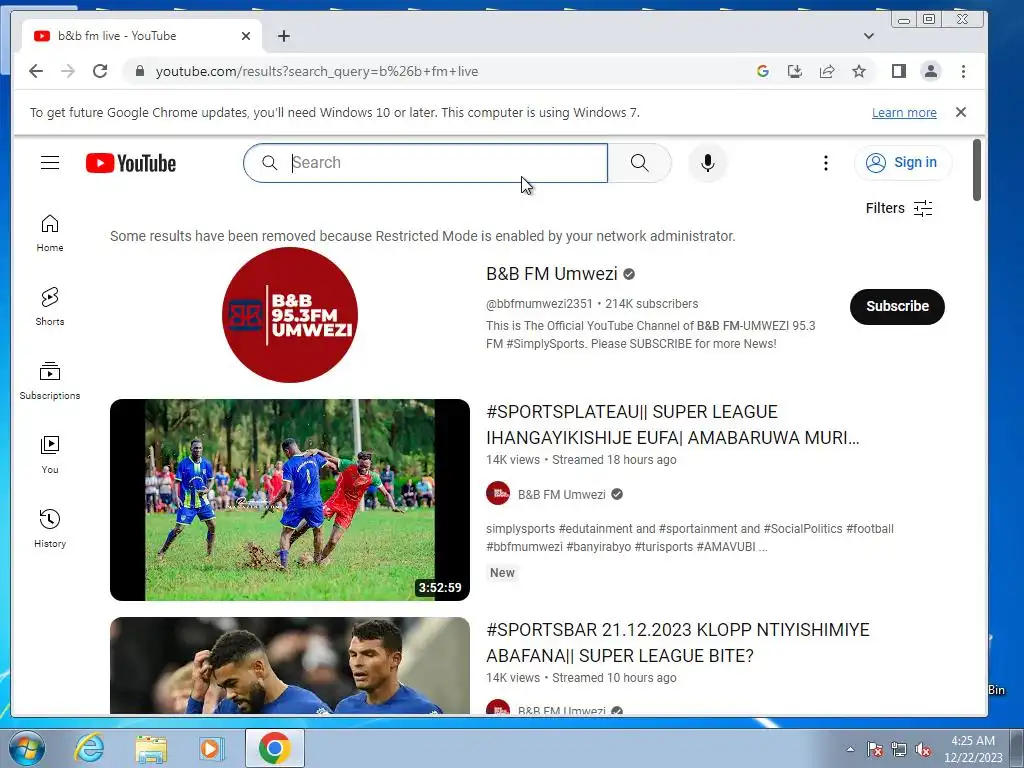The width and height of the screenshot is (1024, 768).
Task: Launch Internet Explorer from taskbar
Action: click(x=89, y=748)
